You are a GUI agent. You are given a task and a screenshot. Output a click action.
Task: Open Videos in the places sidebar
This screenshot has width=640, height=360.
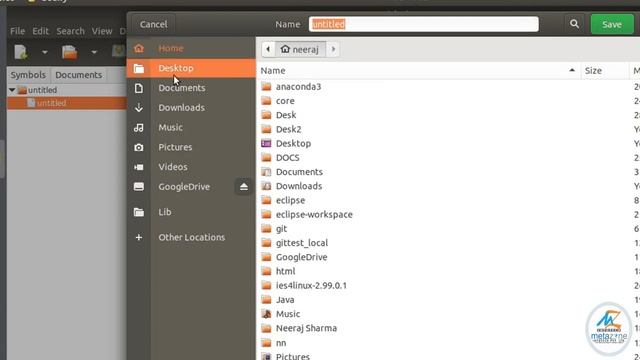(x=191, y=167)
